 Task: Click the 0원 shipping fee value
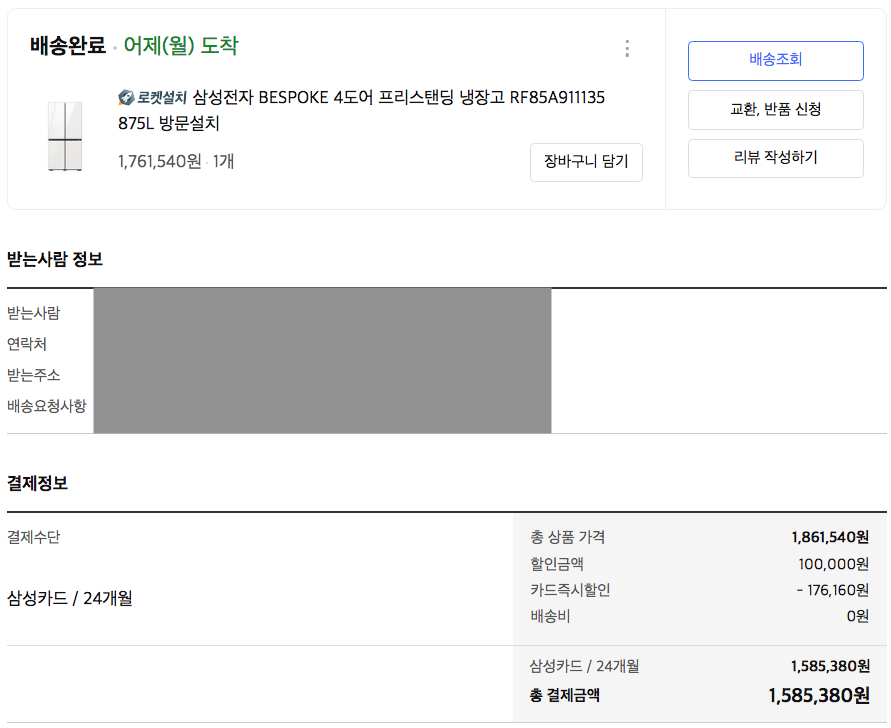coord(857,616)
